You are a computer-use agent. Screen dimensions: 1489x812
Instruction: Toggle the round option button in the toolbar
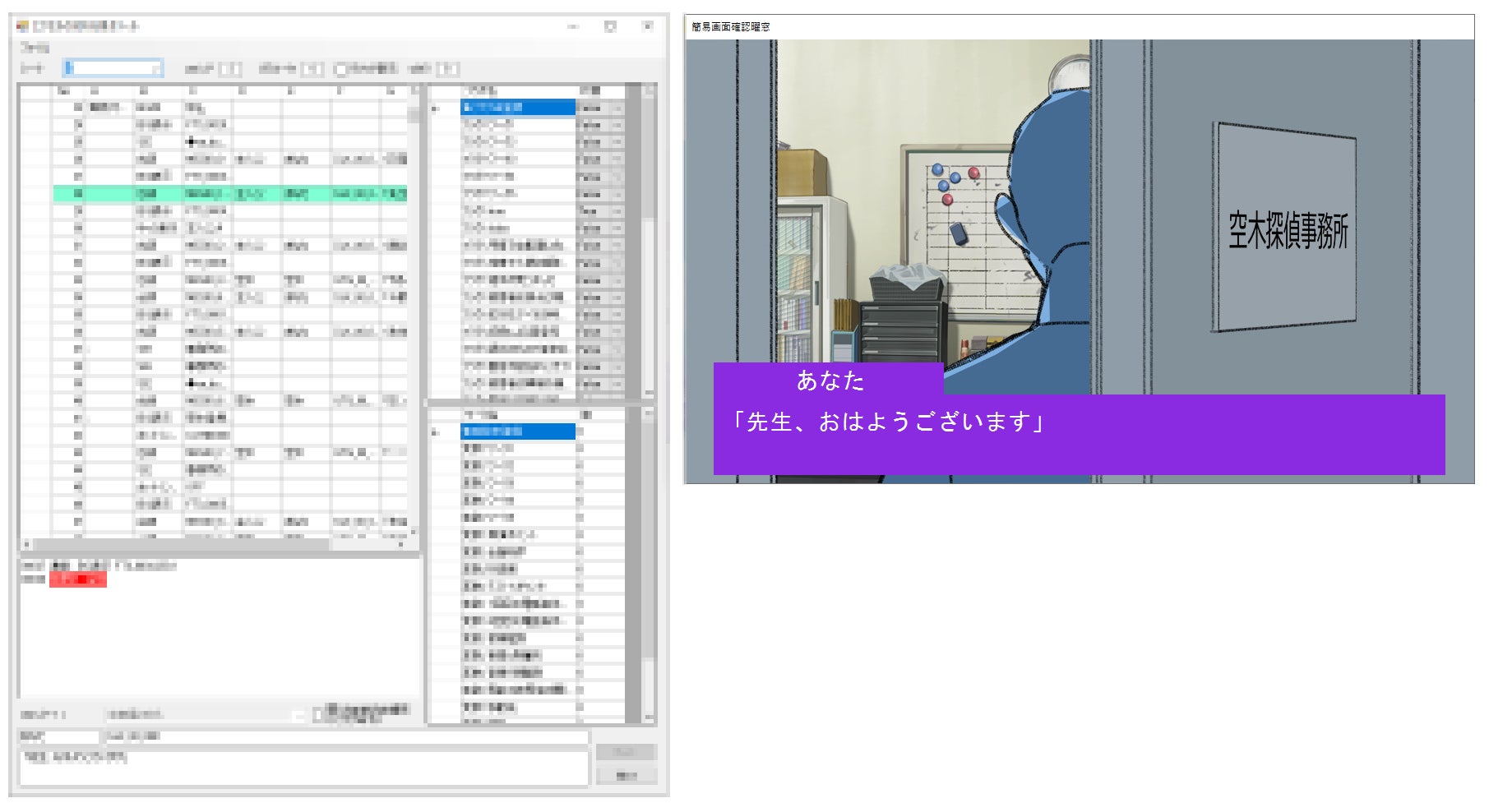(340, 69)
